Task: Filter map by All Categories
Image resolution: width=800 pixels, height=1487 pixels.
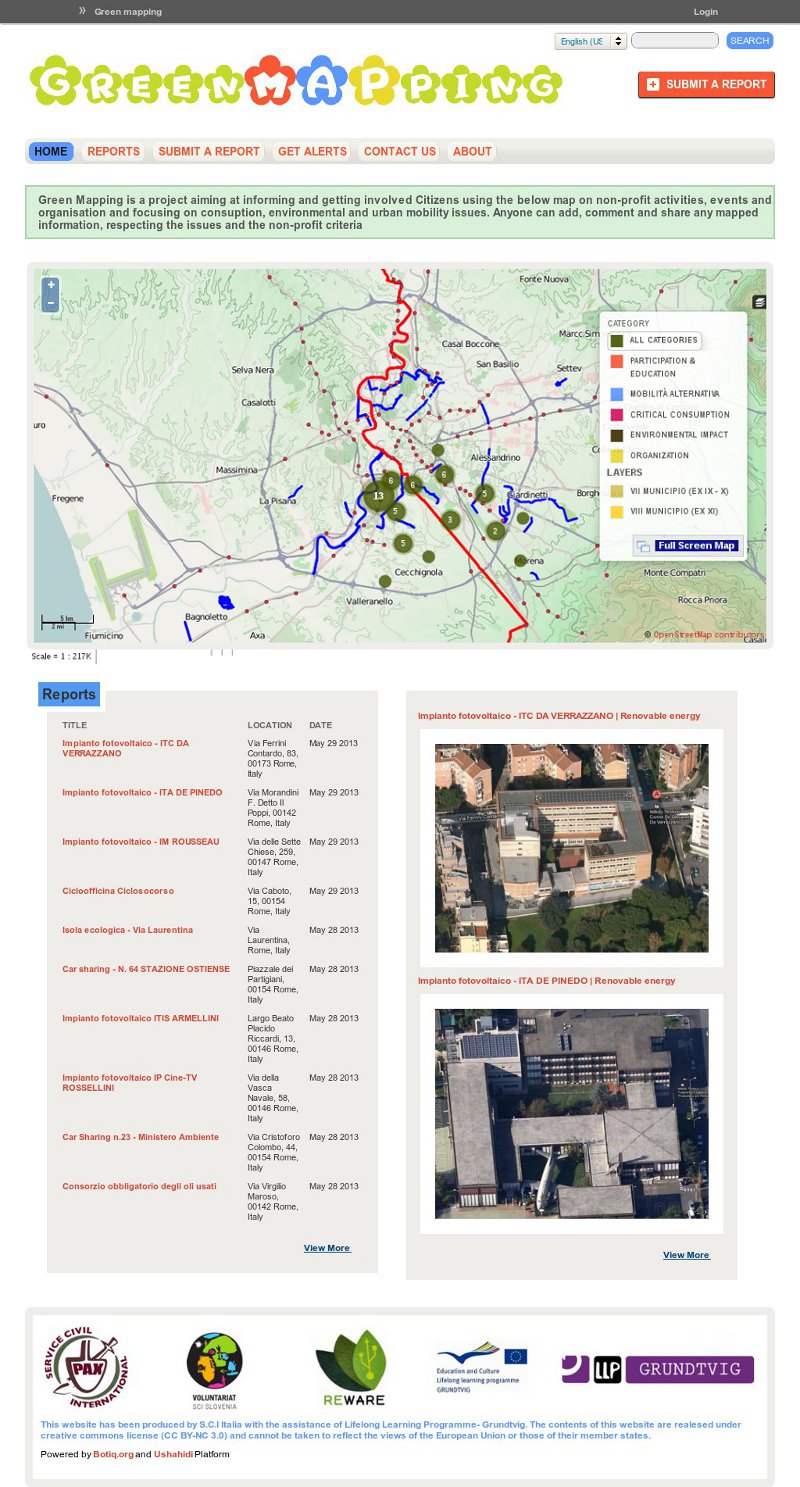Action: point(655,341)
